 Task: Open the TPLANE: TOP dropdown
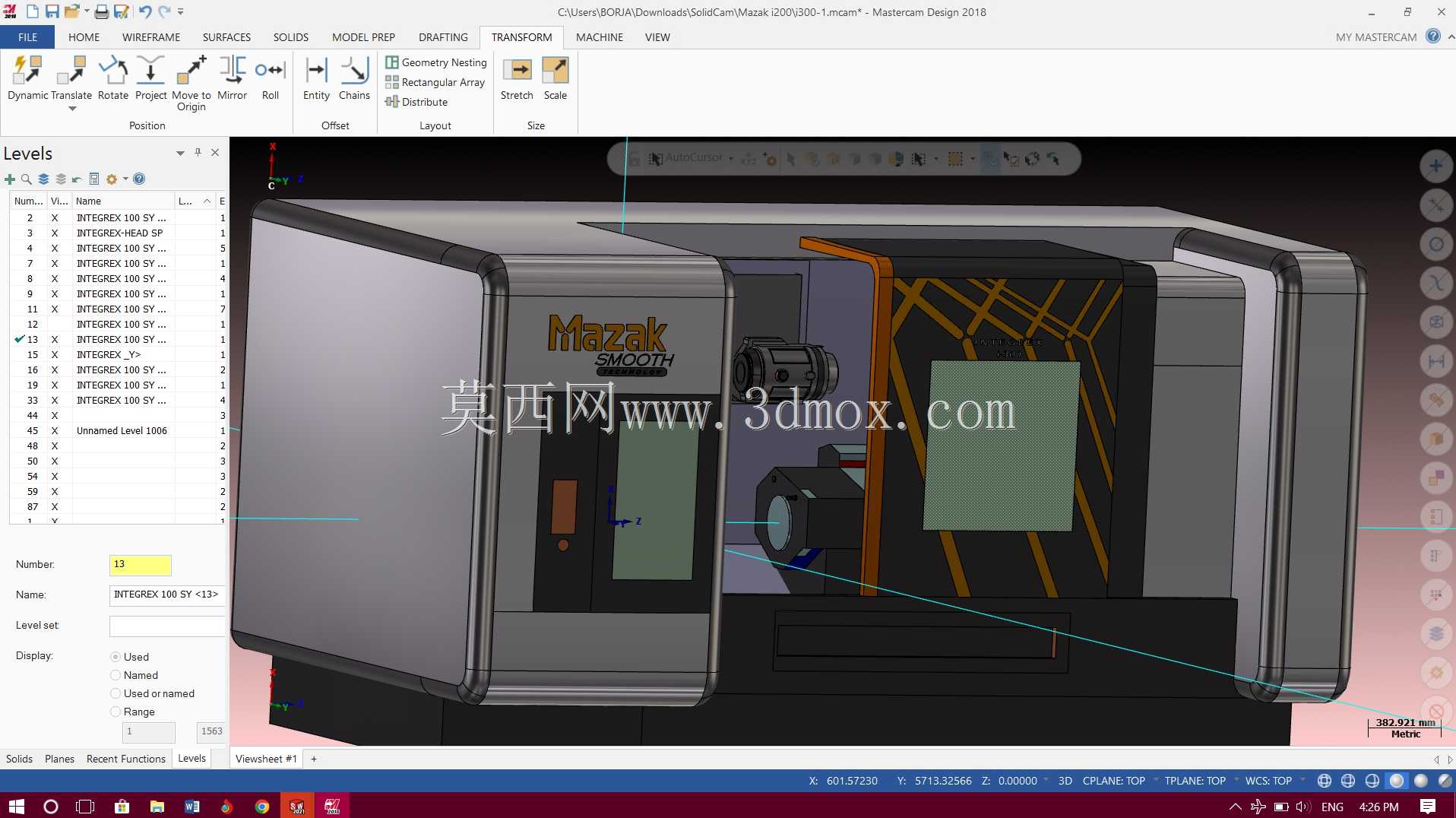click(x=1236, y=779)
